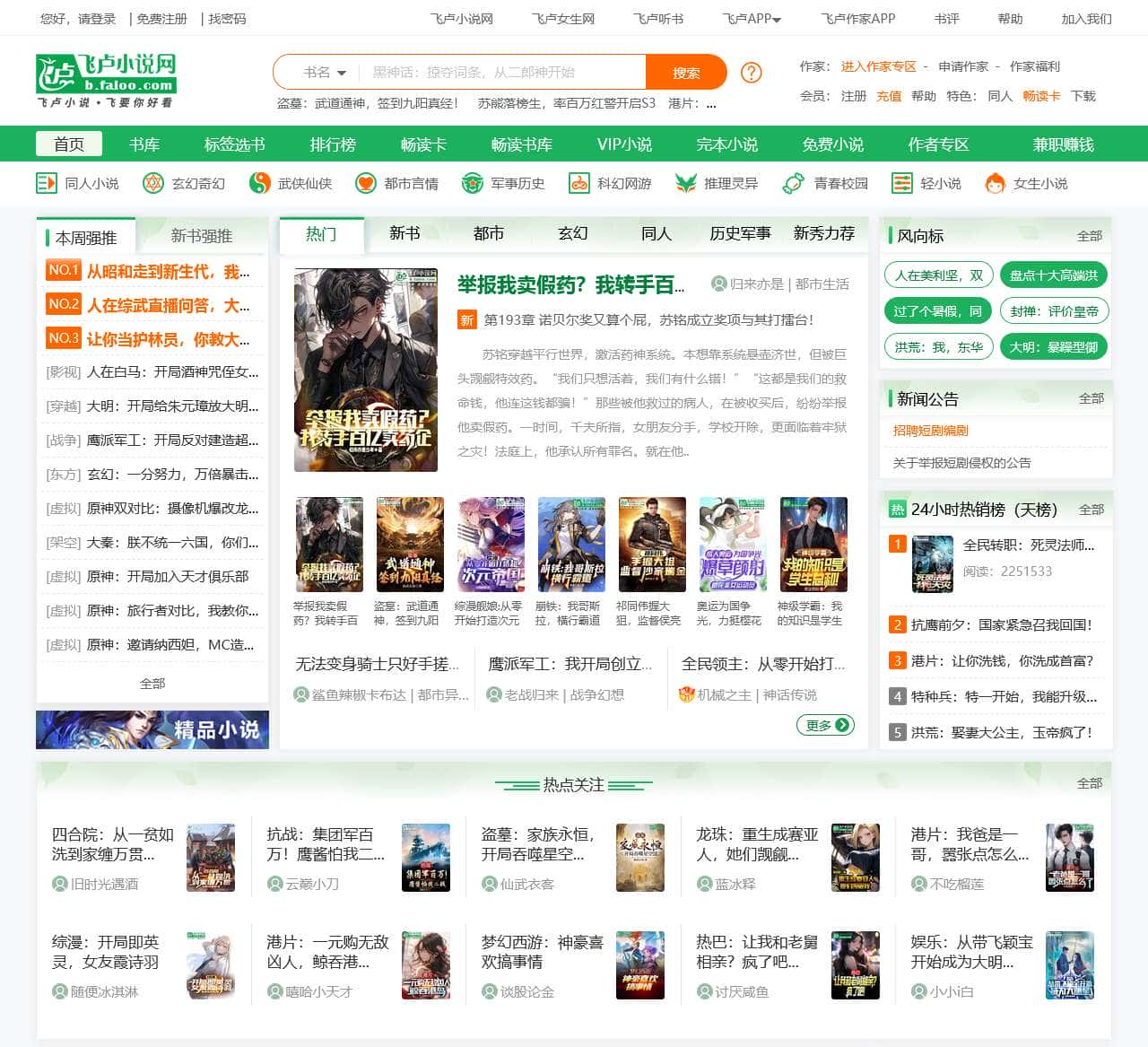Click avatar icon beside 旧时光遇酒
This screenshot has height=1047, width=1148.
pyautogui.click(x=60, y=884)
